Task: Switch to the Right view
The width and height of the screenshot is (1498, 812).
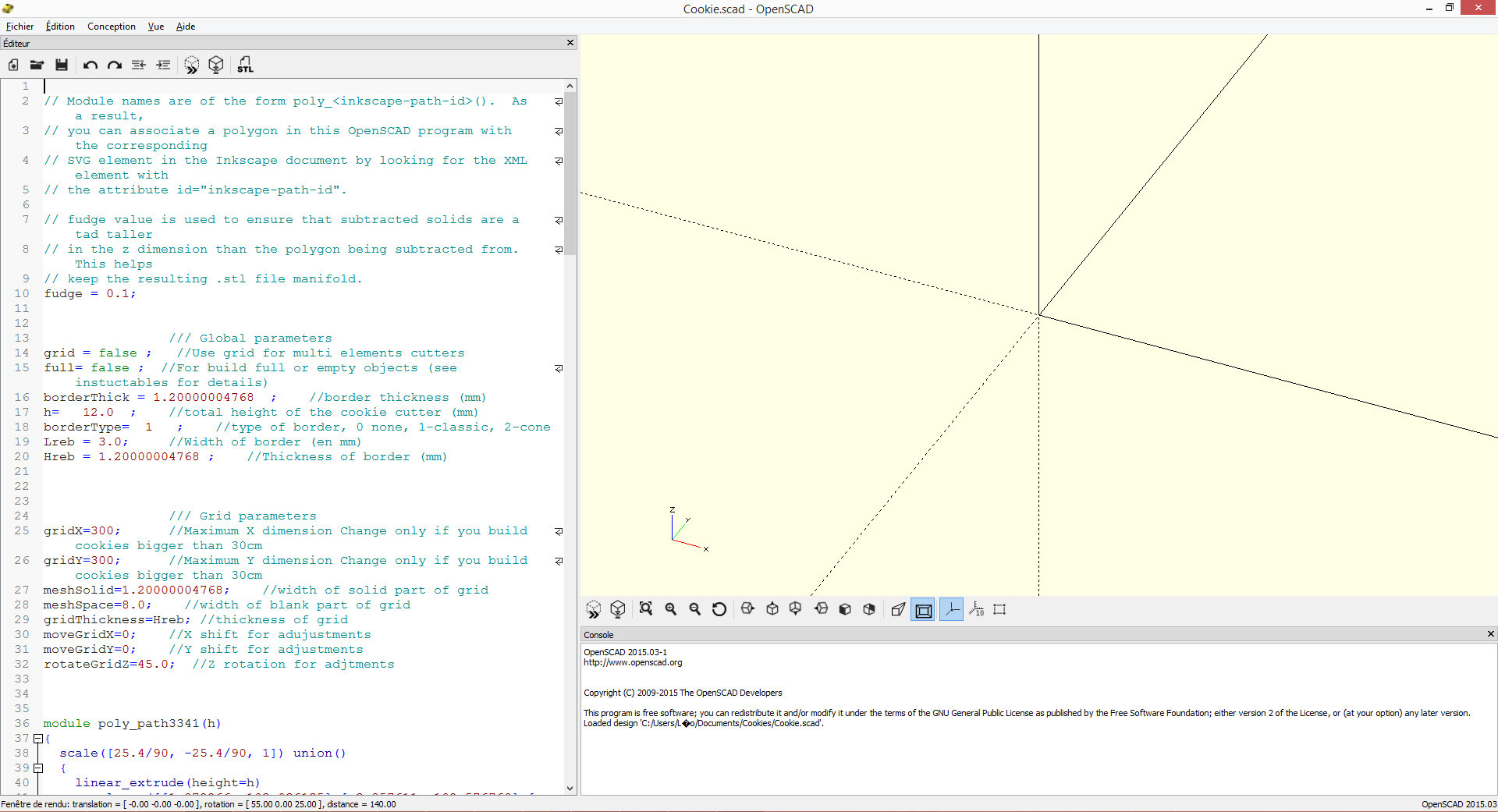Action: coord(747,609)
